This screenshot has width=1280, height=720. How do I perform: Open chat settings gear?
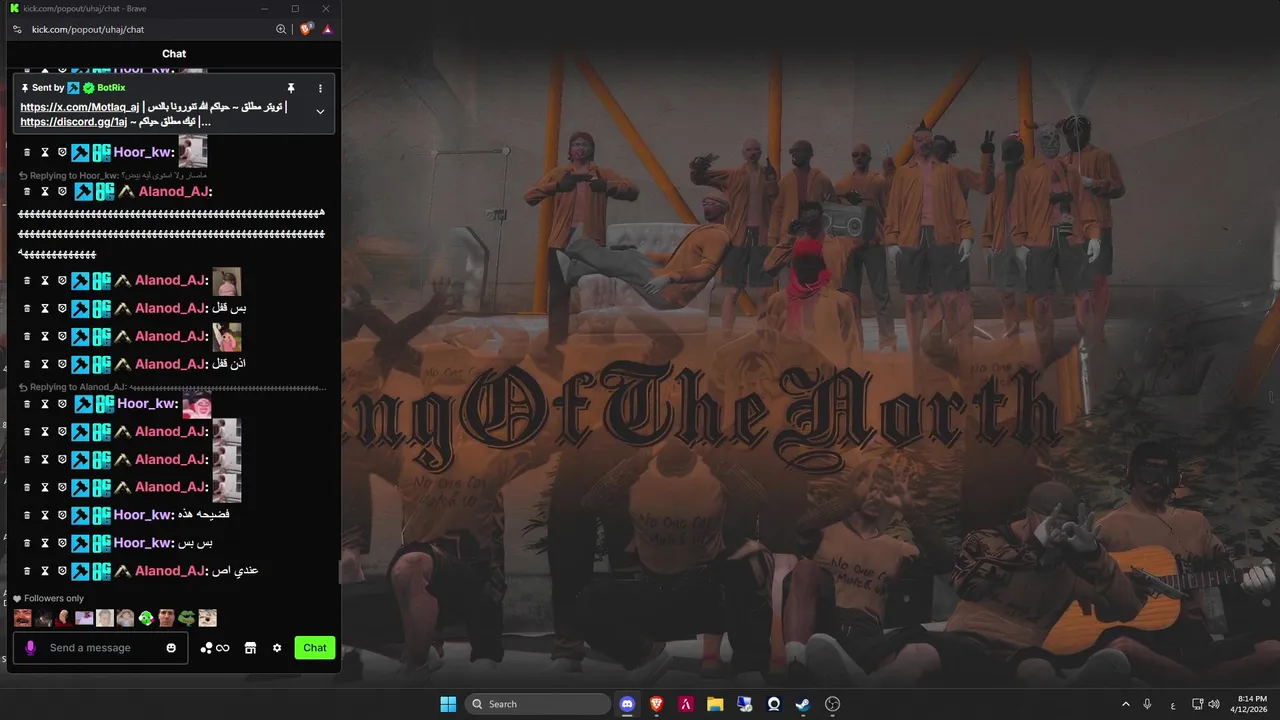pos(277,648)
